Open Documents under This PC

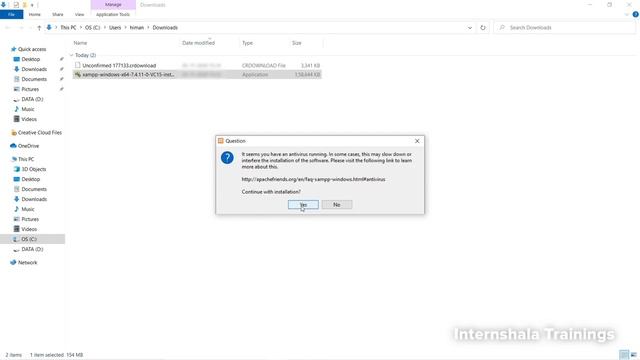point(34,189)
